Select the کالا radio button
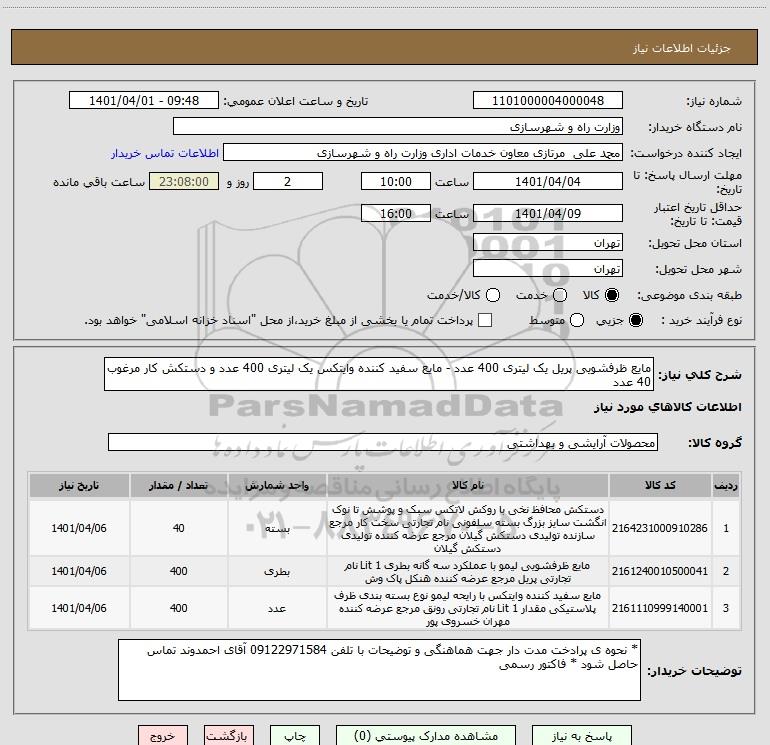 point(612,295)
